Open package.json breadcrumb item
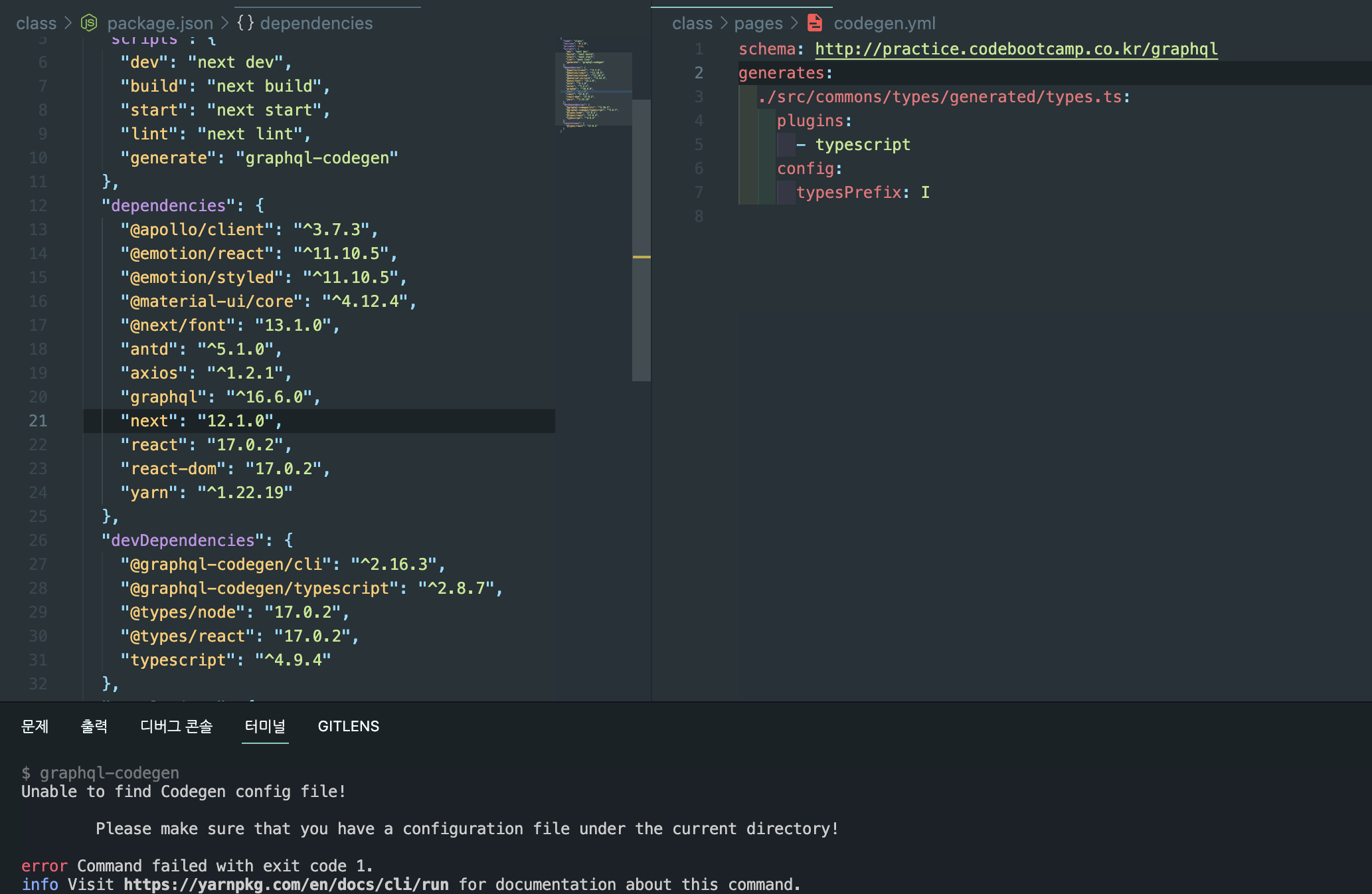Image resolution: width=1372 pixels, height=894 pixels. coord(160,23)
